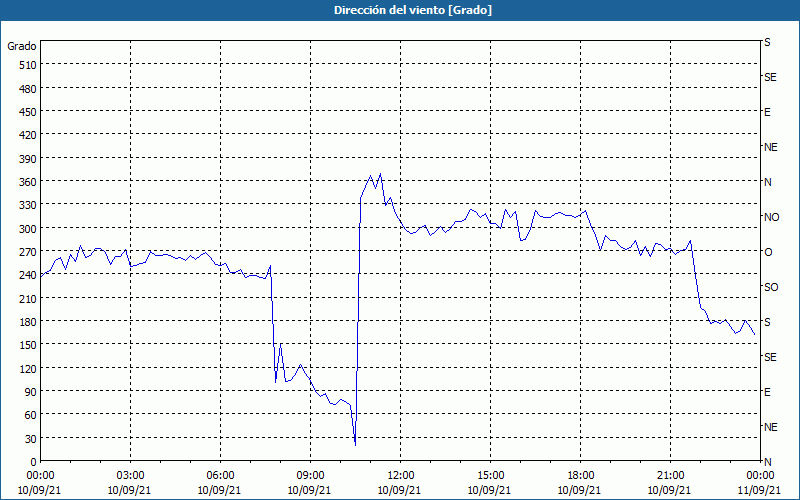
Task: Click the '15:00' time axis label
Action: pyautogui.click(x=490, y=476)
